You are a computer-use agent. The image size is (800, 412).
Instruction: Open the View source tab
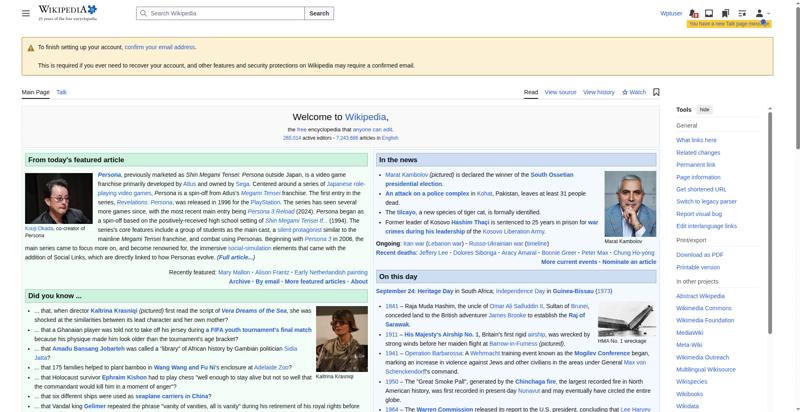pyautogui.click(x=560, y=92)
